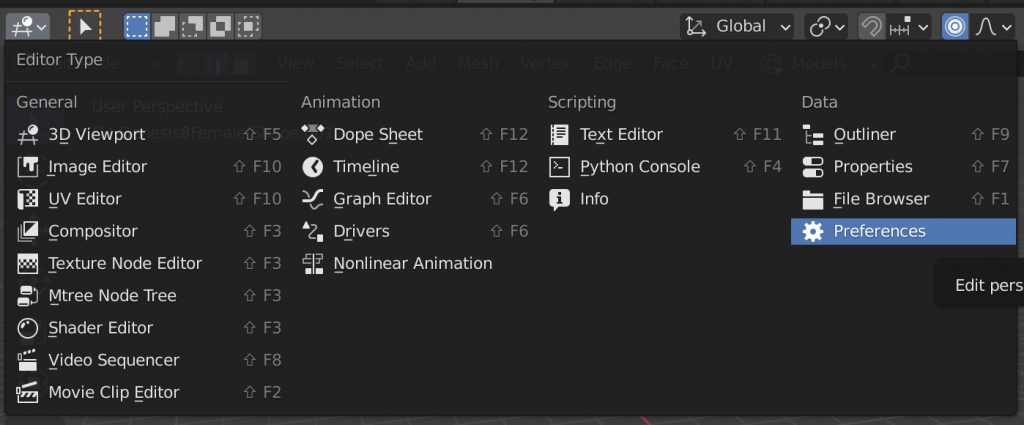This screenshot has width=1024, height=425.
Task: Click Outliner label text
Action: point(865,134)
